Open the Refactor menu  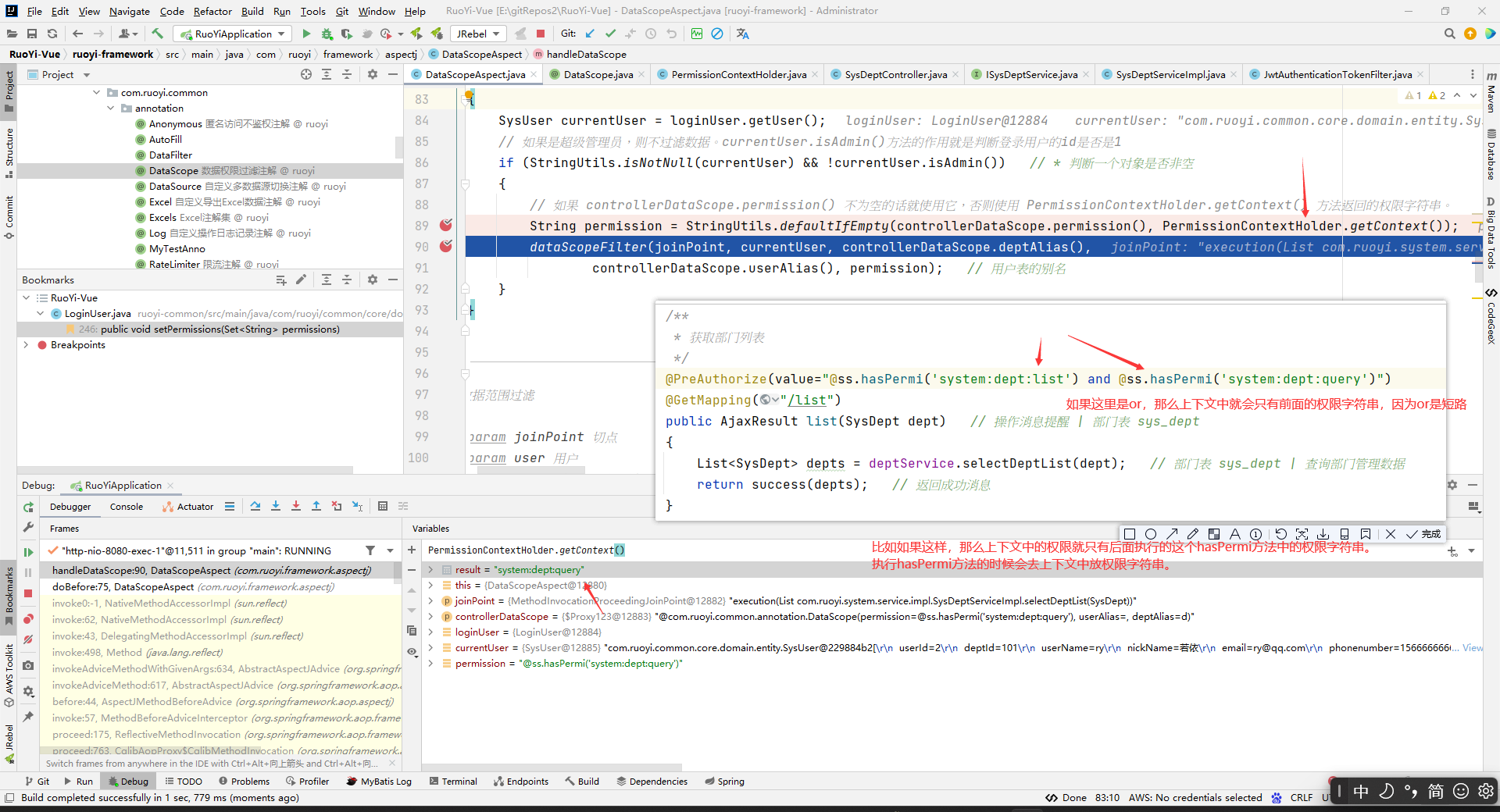[x=212, y=11]
